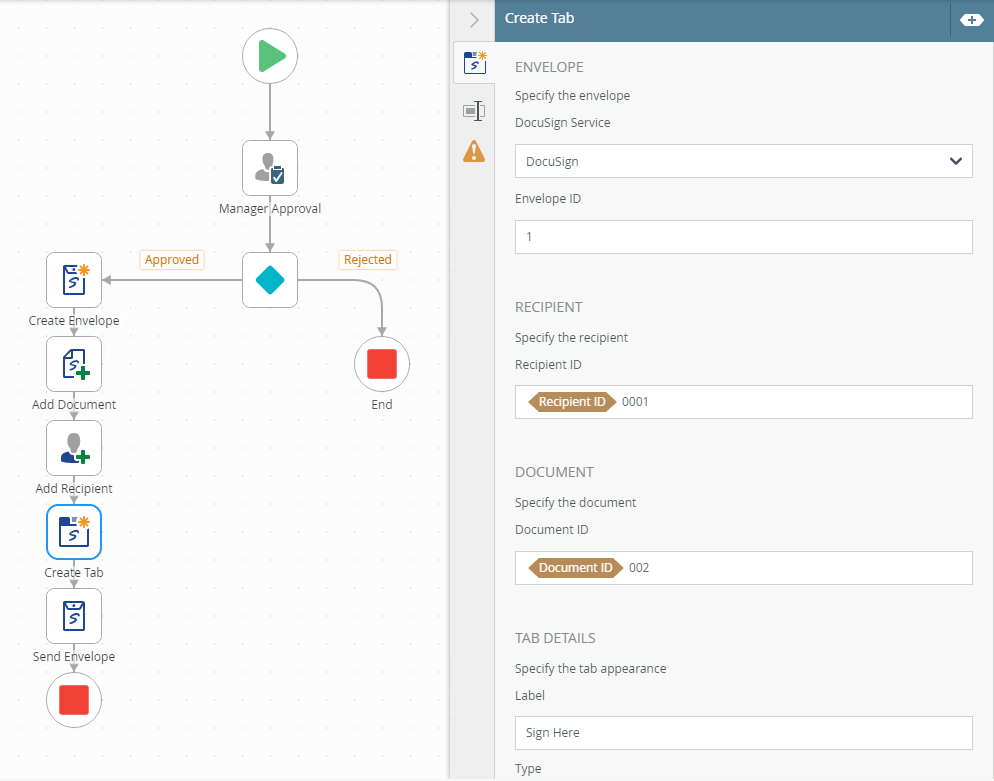Screen dimensions: 994x781
Task: Click the Approved outcome label
Action: (172, 260)
